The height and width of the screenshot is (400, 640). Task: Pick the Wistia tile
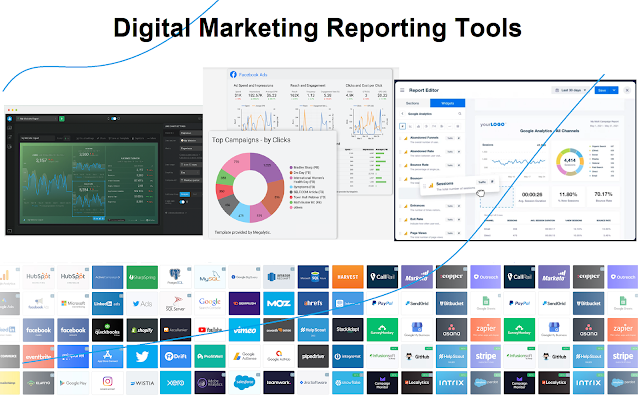coord(142,382)
